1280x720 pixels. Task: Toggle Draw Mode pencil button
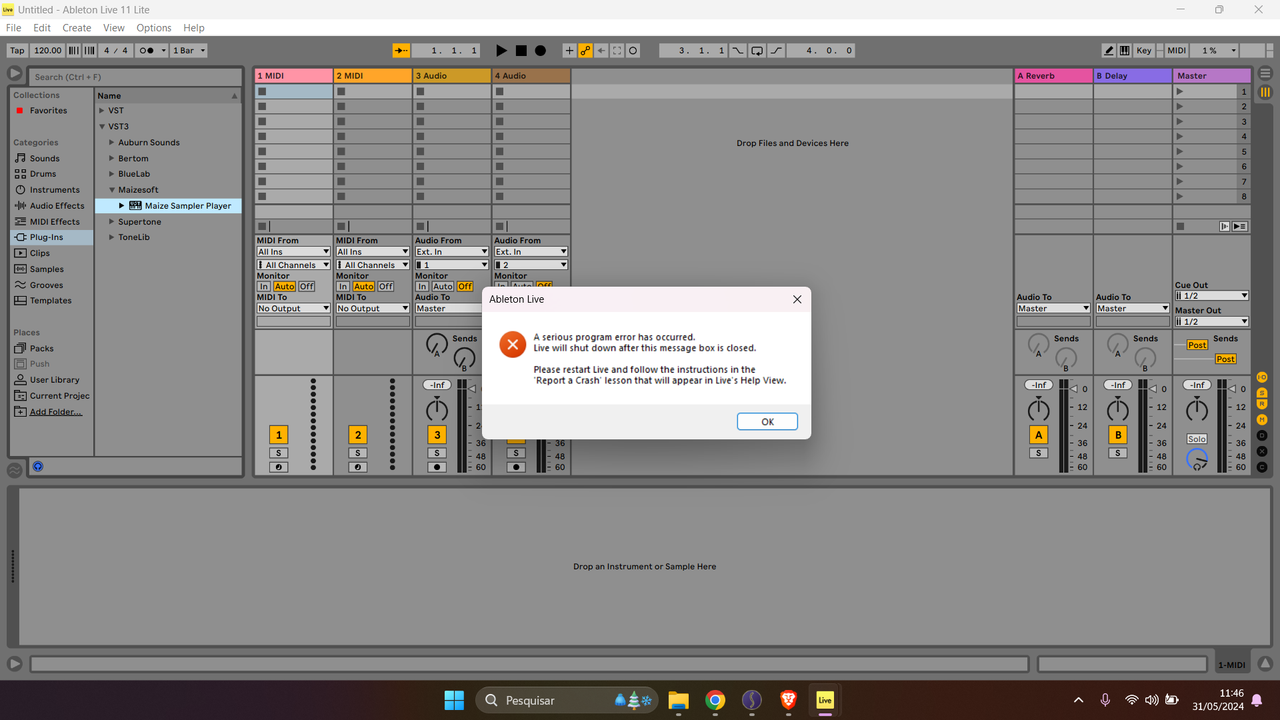[1109, 50]
